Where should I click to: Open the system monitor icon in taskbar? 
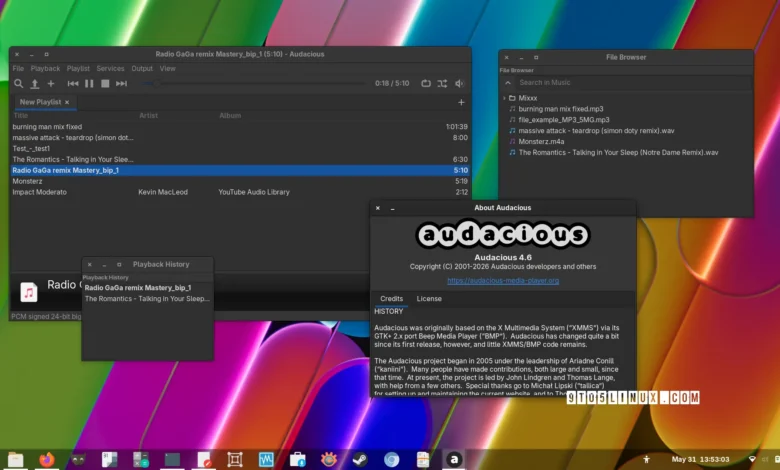click(x=266, y=460)
